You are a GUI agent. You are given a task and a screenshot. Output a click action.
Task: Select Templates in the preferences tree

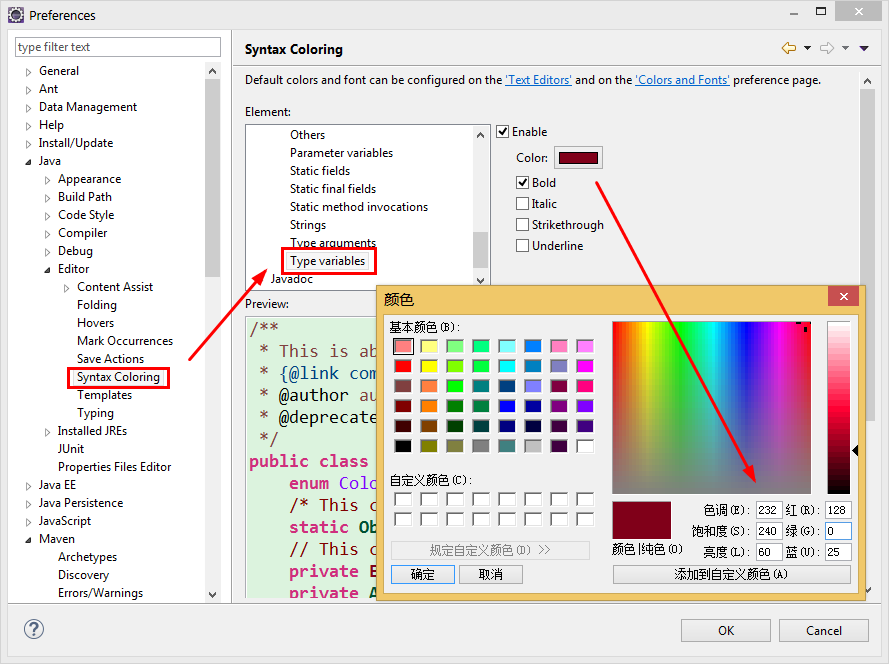pyautogui.click(x=104, y=395)
